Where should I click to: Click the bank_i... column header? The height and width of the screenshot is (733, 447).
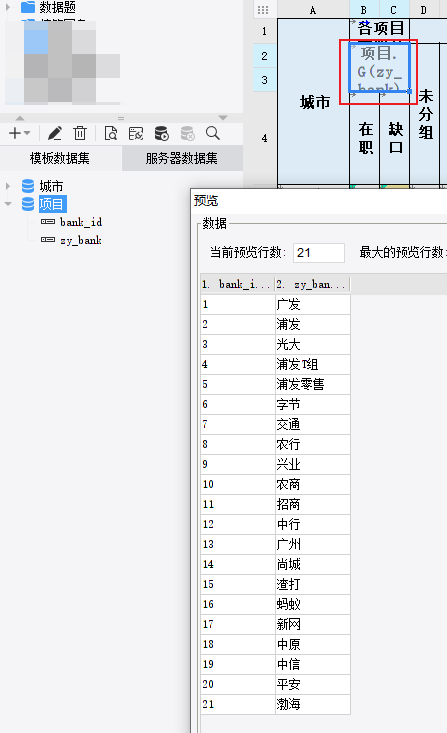pos(238,284)
